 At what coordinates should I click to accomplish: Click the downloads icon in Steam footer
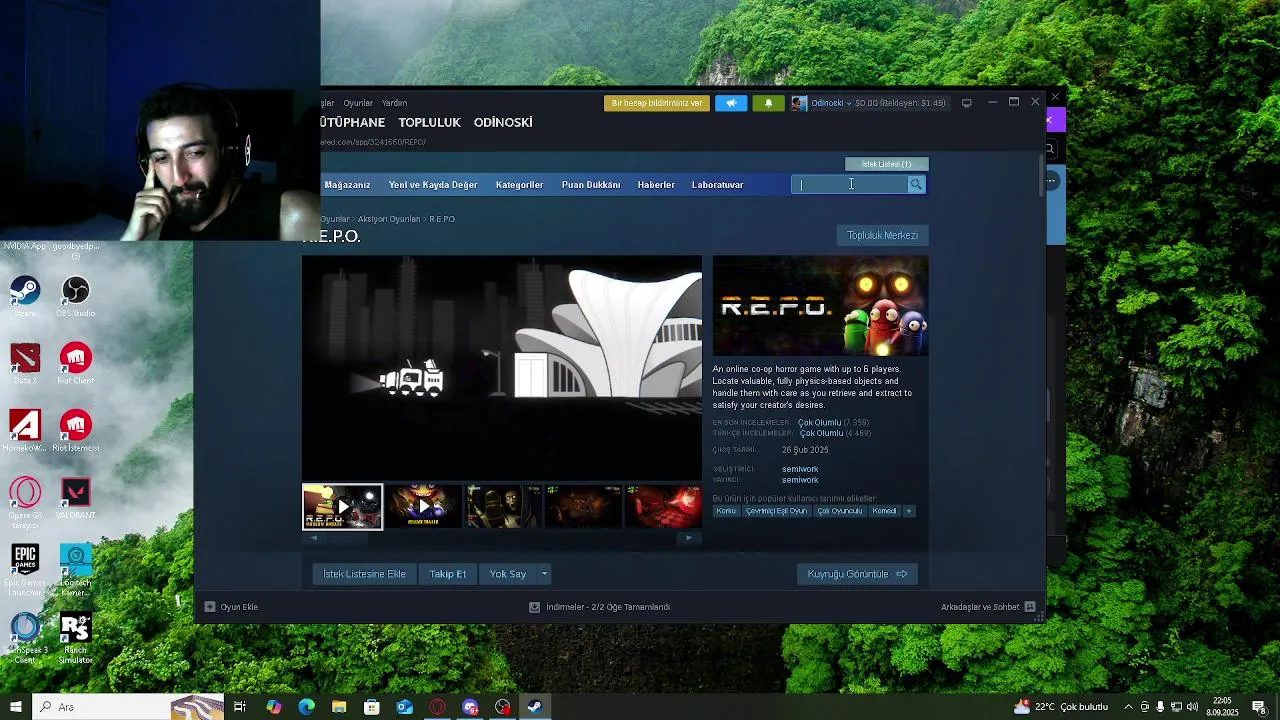click(534, 607)
